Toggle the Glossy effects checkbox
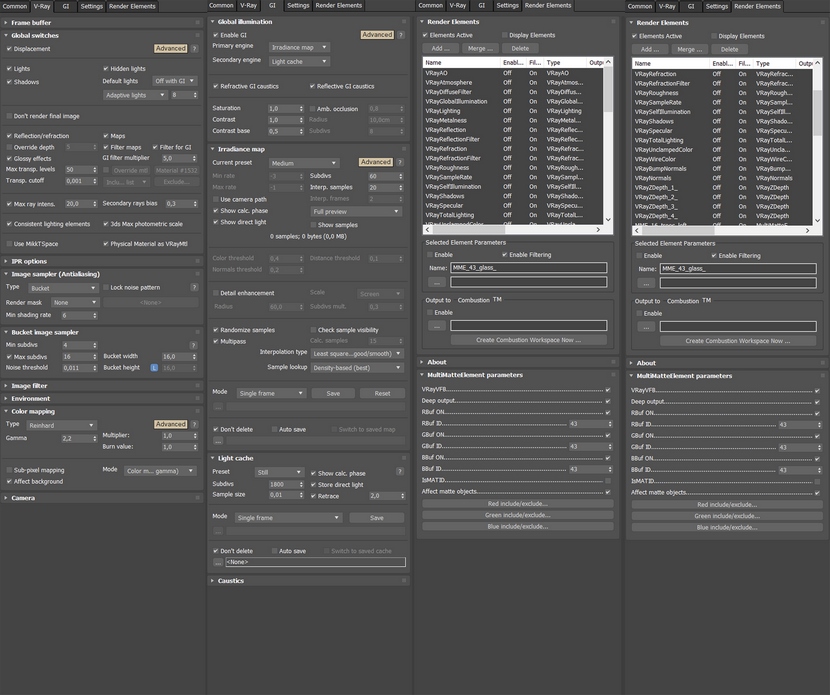The image size is (830, 695). (x=9, y=159)
